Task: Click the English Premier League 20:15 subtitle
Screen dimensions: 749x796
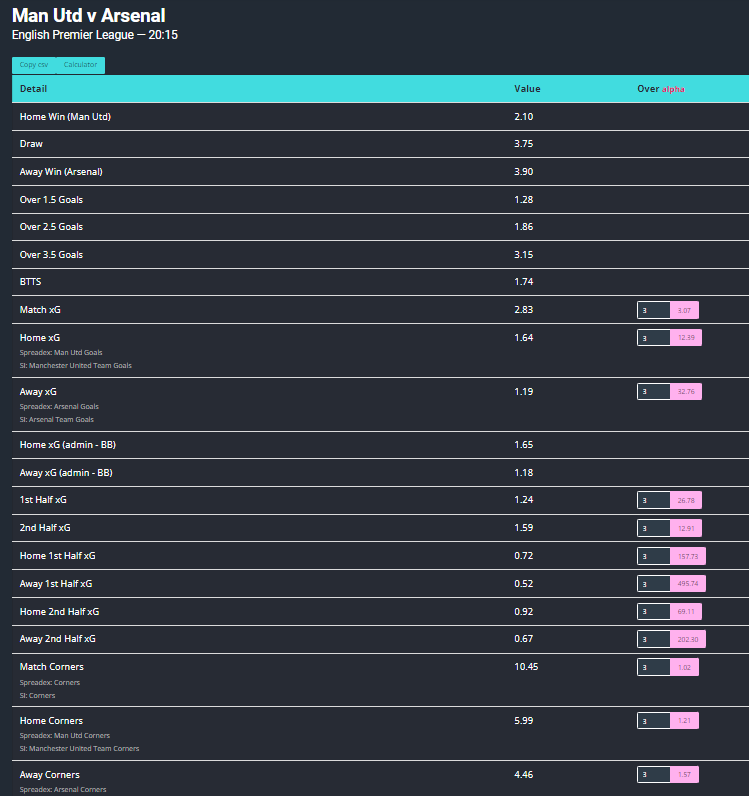Action: click(x=95, y=35)
